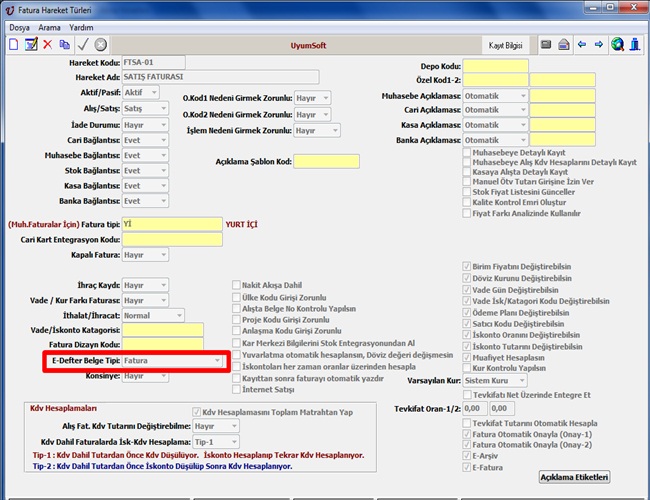Tick Muhasebeye Detaylı Kayıt checkbox
The width and height of the screenshot is (650, 500).
click(x=467, y=153)
